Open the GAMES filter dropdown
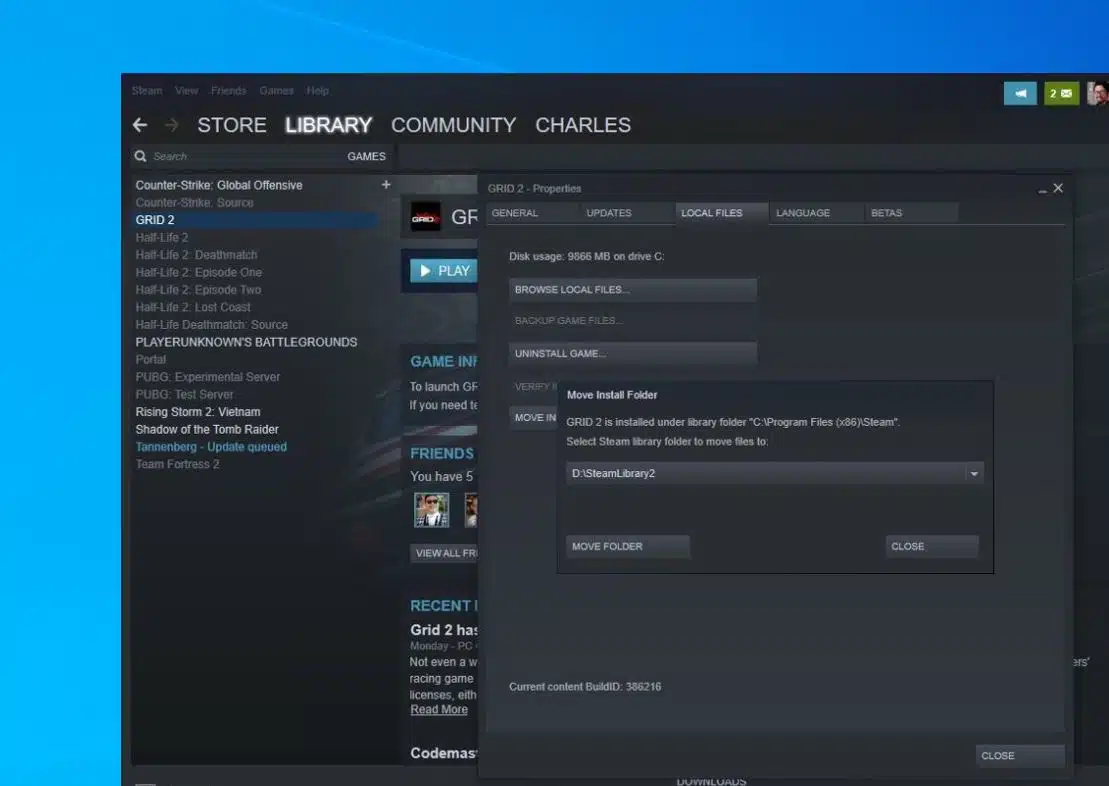 pyautogui.click(x=366, y=156)
